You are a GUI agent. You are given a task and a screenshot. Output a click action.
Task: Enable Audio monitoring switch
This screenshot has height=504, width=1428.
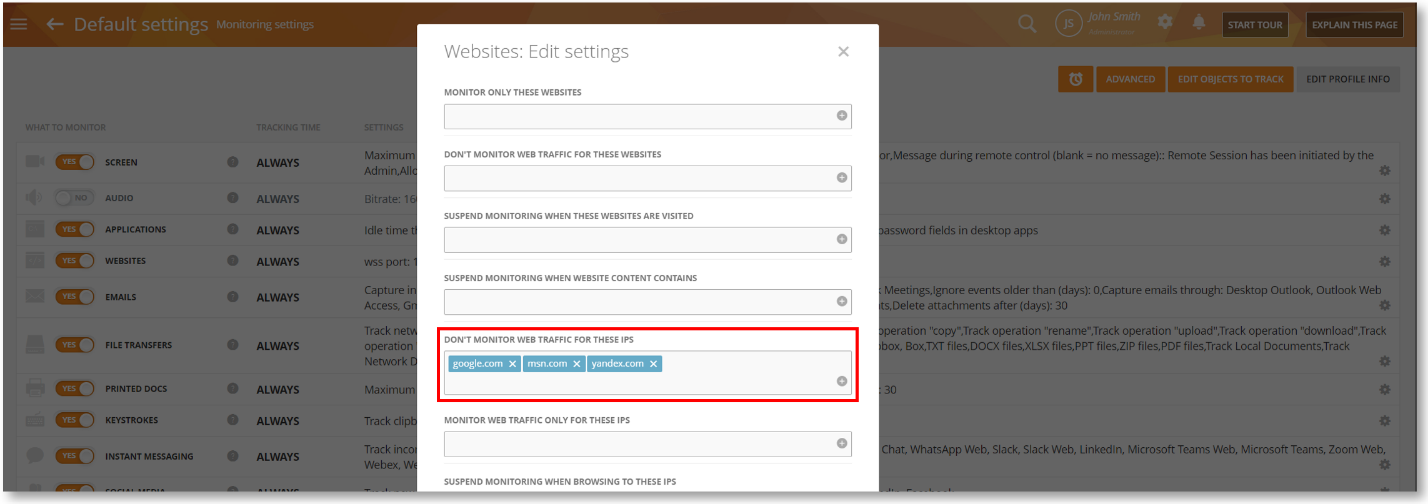[75, 198]
